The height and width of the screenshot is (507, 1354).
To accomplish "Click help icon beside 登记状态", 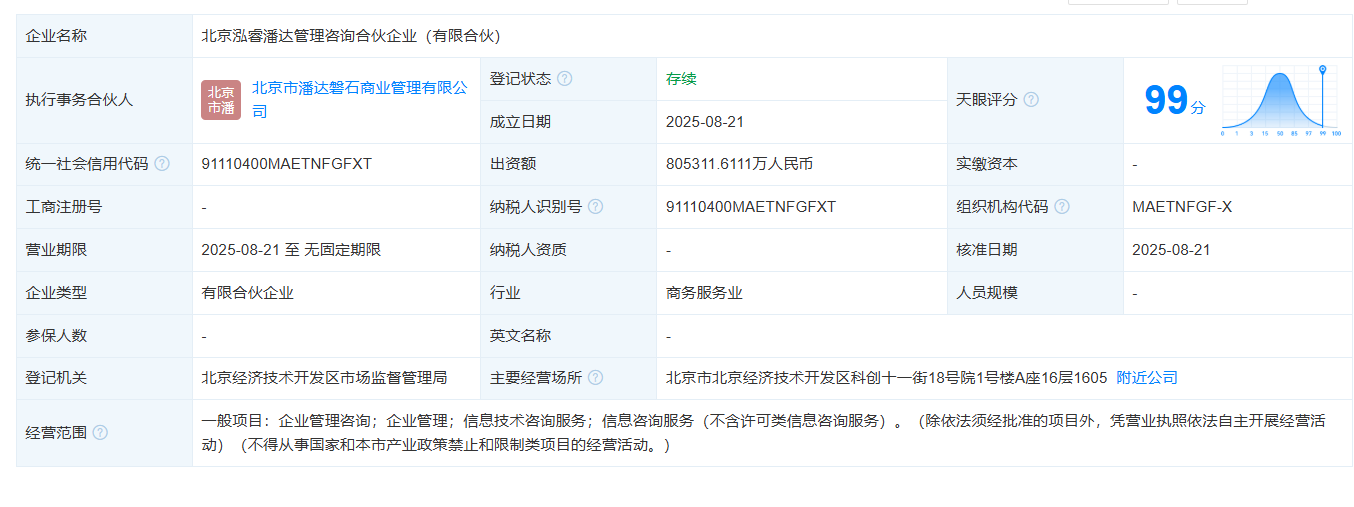I will pyautogui.click(x=565, y=79).
